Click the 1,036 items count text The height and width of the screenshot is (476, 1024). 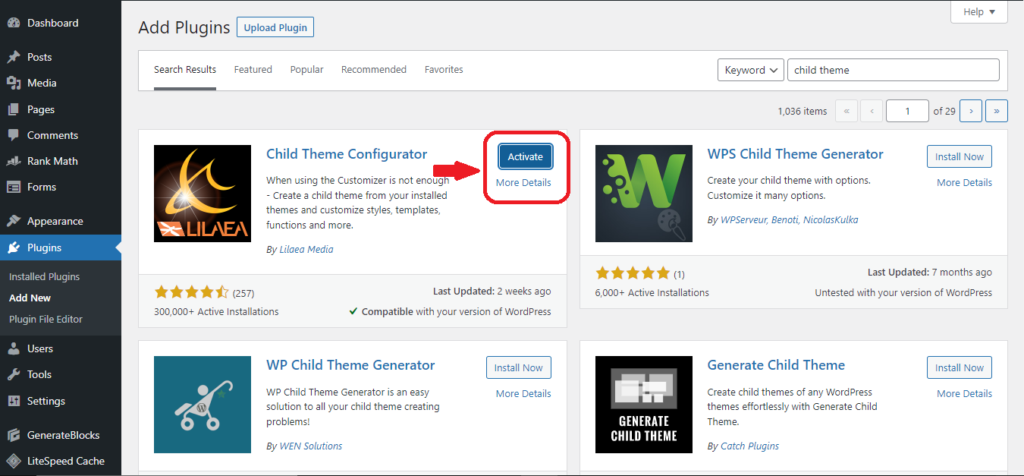803,111
